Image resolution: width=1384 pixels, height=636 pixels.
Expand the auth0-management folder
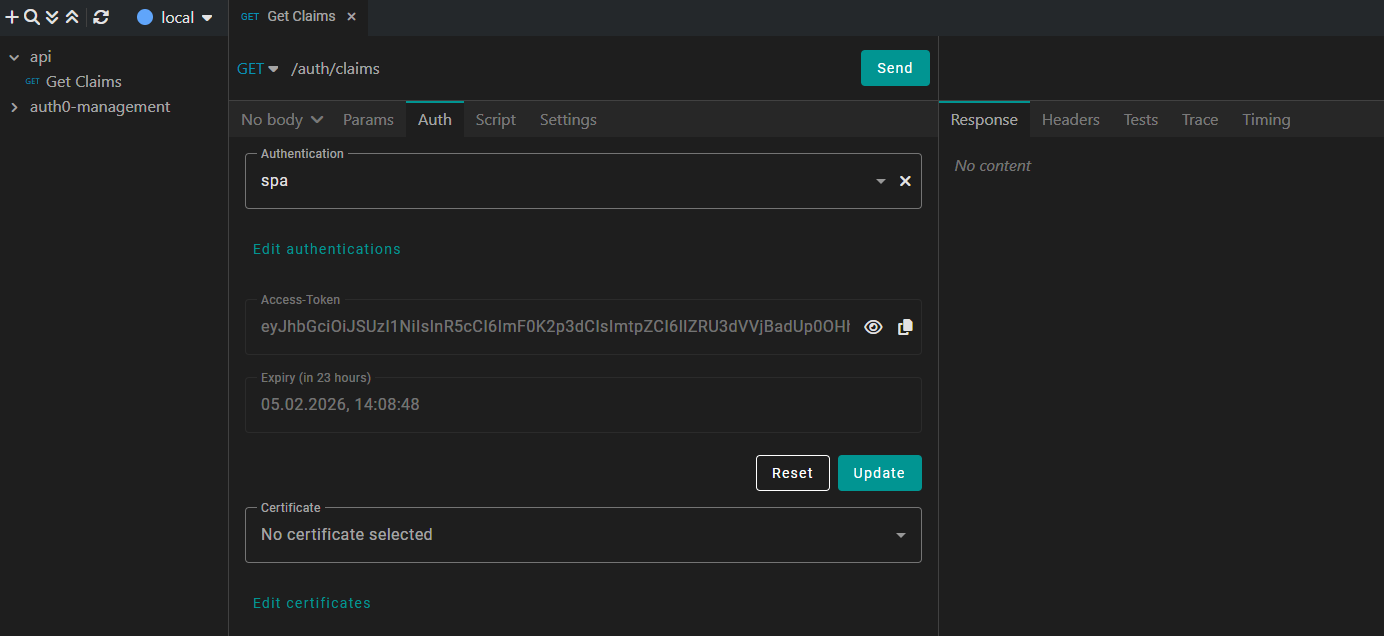coord(14,107)
